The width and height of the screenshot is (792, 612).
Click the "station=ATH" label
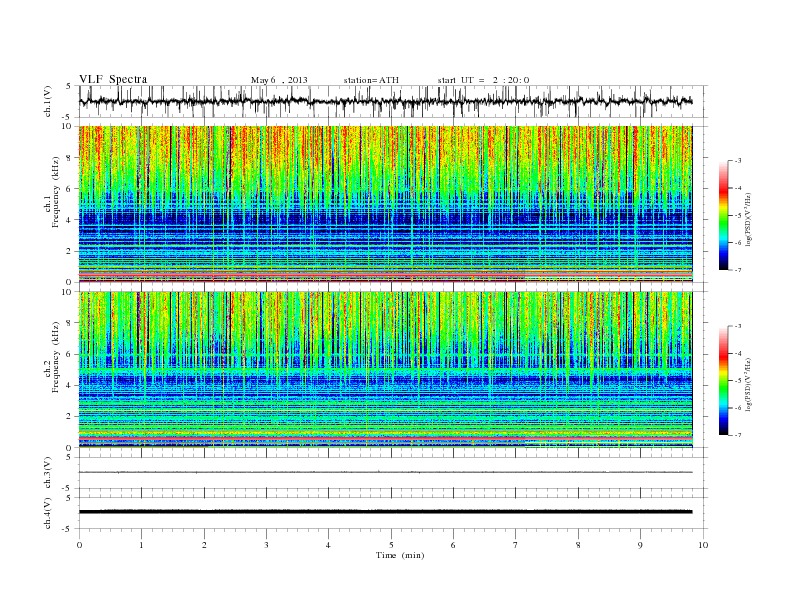point(371,80)
